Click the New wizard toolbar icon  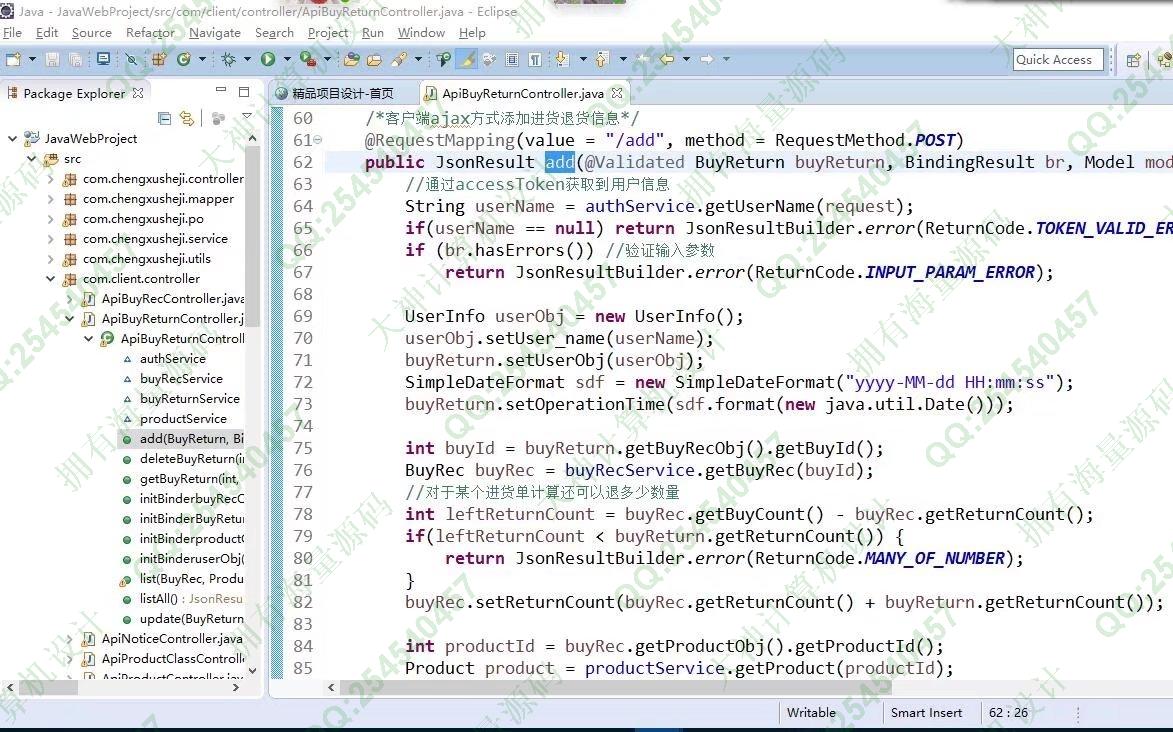13,59
